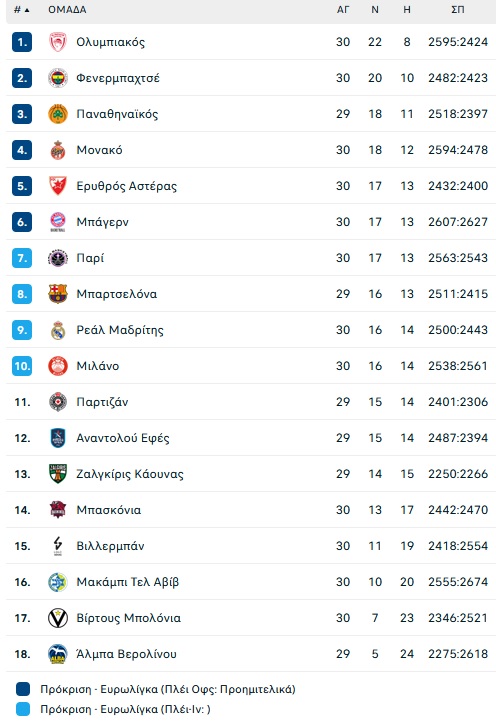Click the Barcelona club crest
The image size is (496, 726).
(58, 294)
